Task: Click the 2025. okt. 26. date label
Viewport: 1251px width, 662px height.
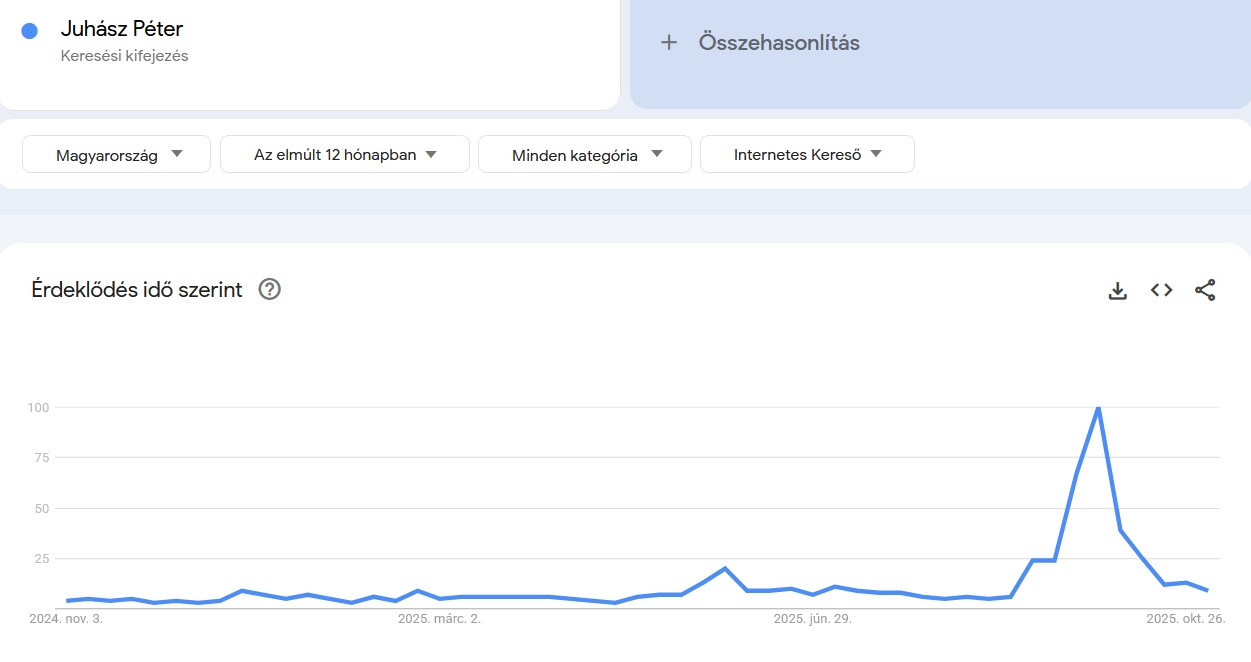Action: [x=1188, y=618]
